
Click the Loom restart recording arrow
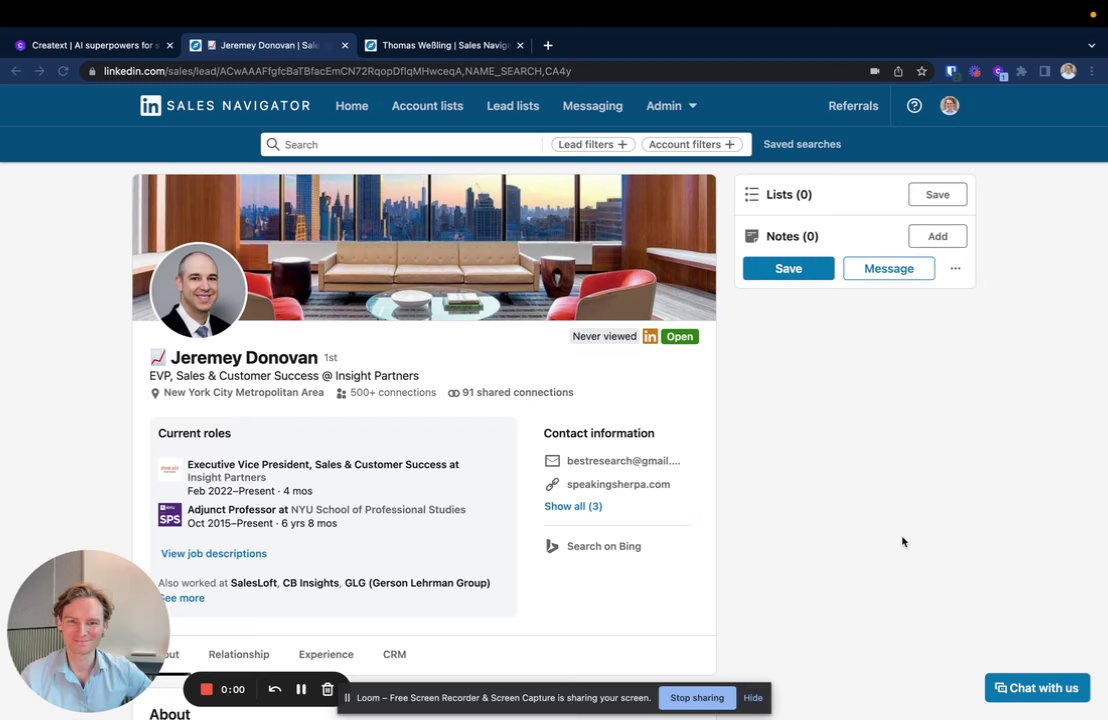[275, 689]
